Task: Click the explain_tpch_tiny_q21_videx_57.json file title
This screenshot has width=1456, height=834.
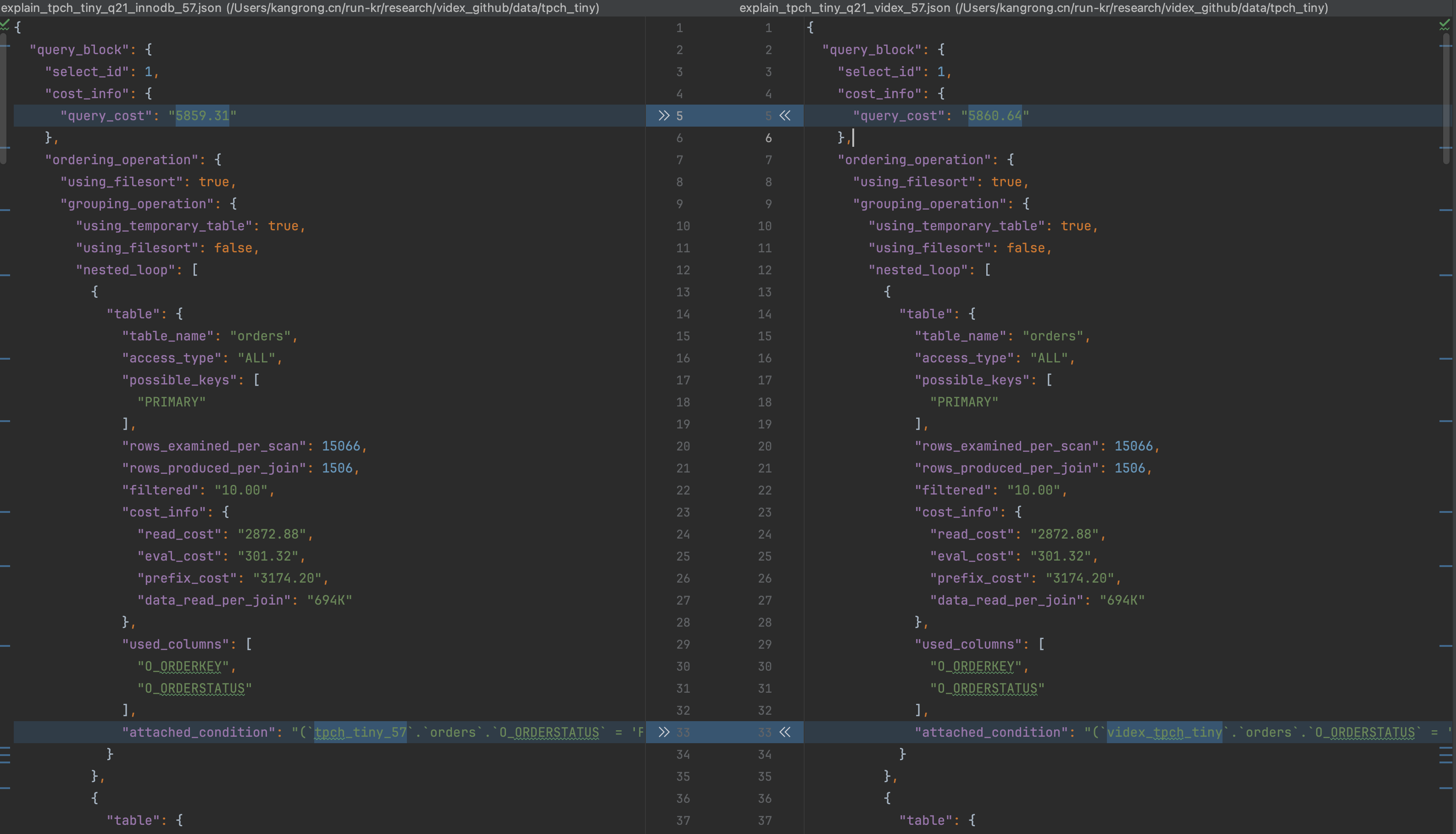Action: (1034, 8)
